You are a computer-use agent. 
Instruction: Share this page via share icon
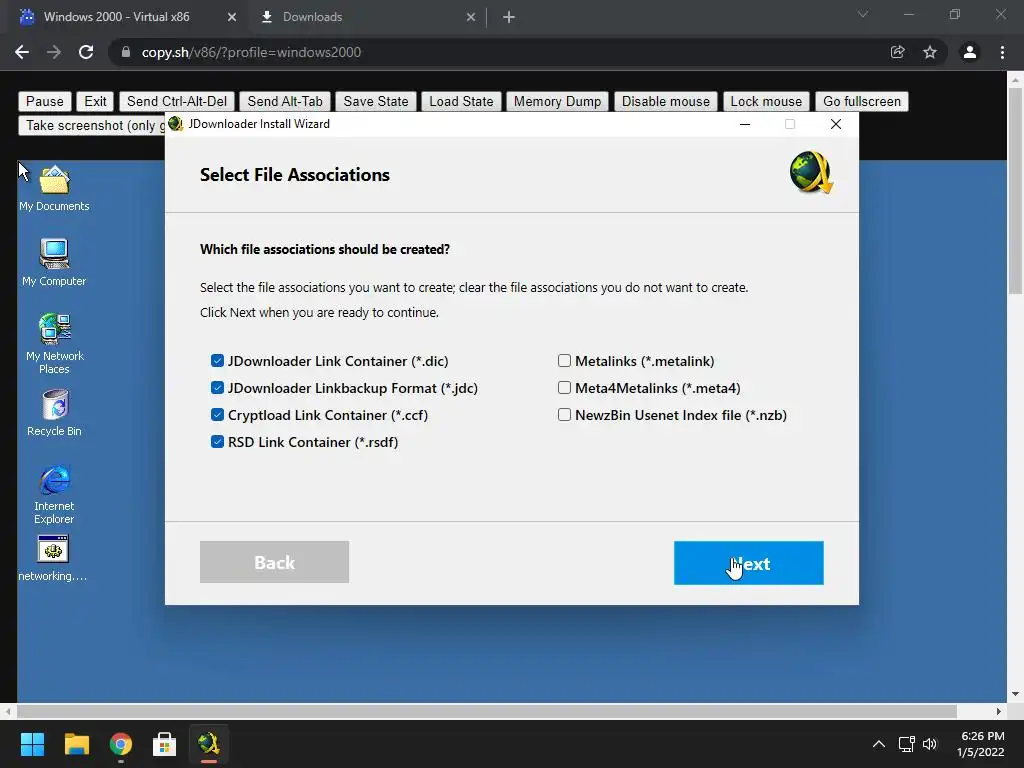click(x=898, y=52)
